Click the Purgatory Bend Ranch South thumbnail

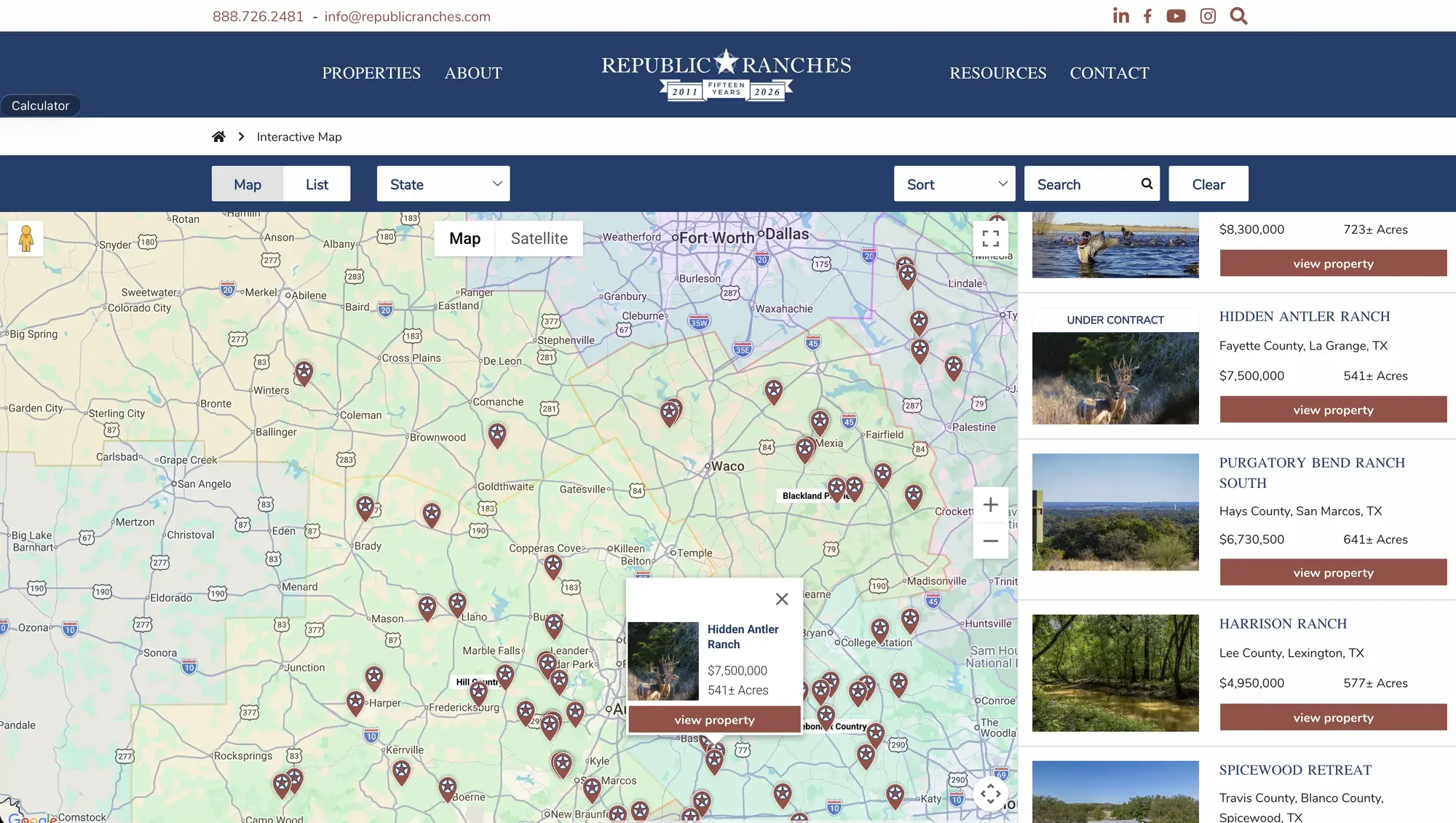click(x=1115, y=512)
